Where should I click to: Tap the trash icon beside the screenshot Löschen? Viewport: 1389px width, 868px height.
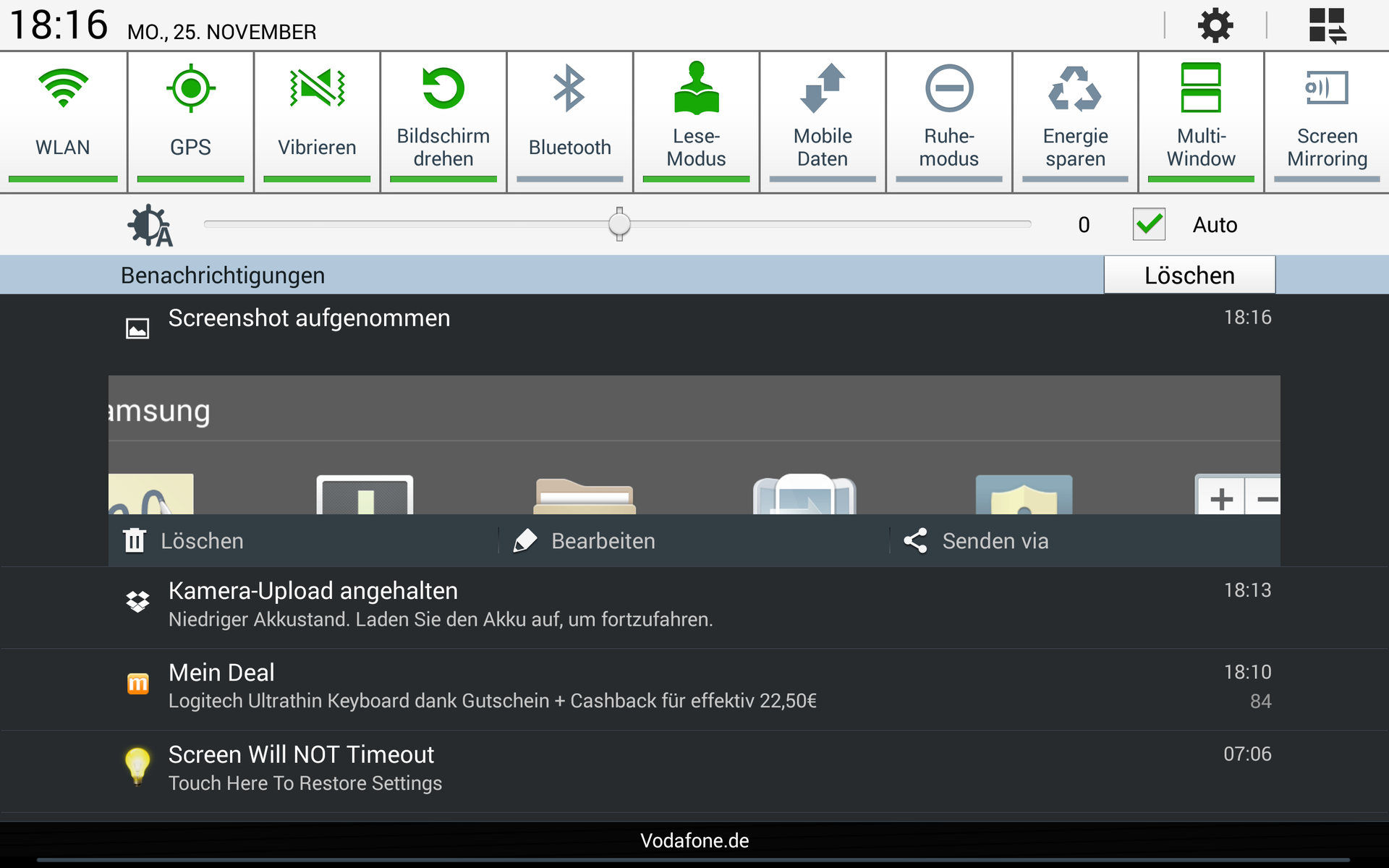pyautogui.click(x=135, y=540)
